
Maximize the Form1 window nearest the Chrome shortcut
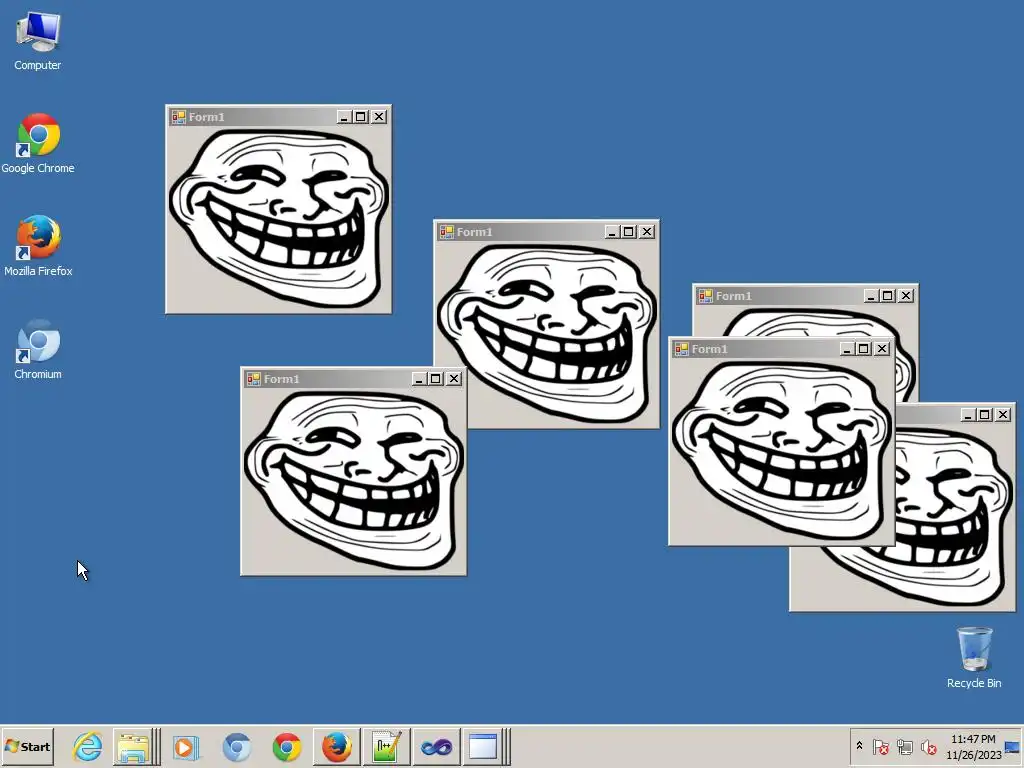click(361, 117)
